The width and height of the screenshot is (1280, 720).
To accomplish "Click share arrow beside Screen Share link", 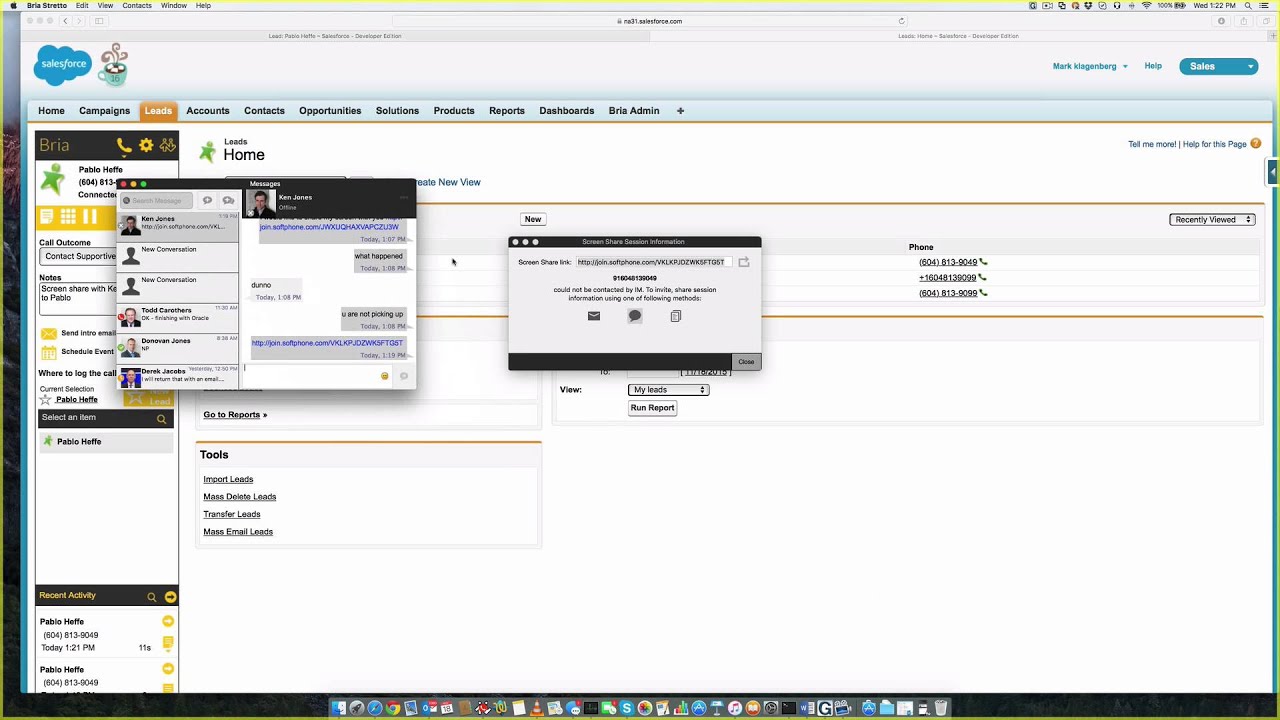I will (x=743, y=262).
